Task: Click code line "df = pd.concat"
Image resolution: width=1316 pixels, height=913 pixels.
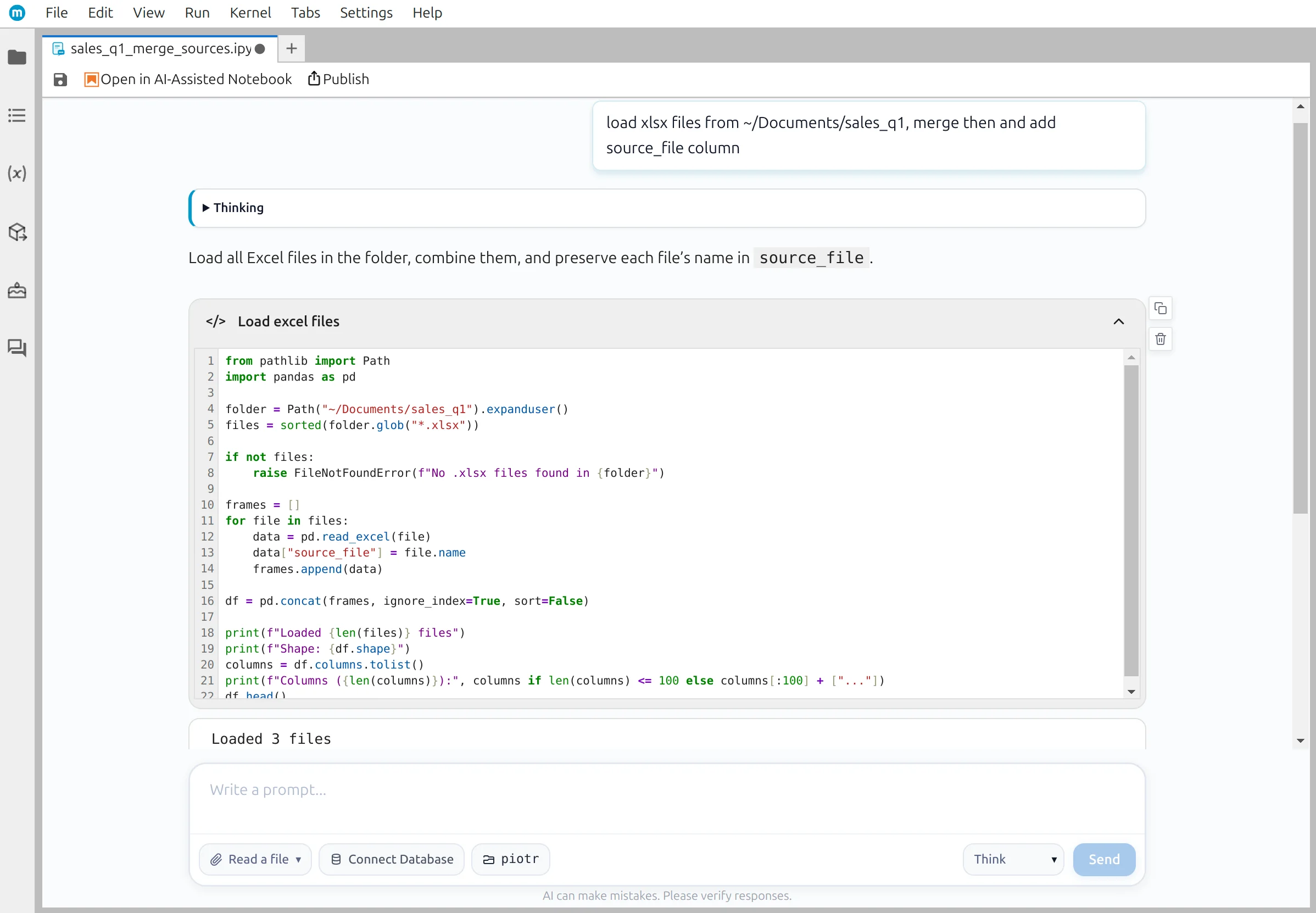Action: (x=406, y=601)
